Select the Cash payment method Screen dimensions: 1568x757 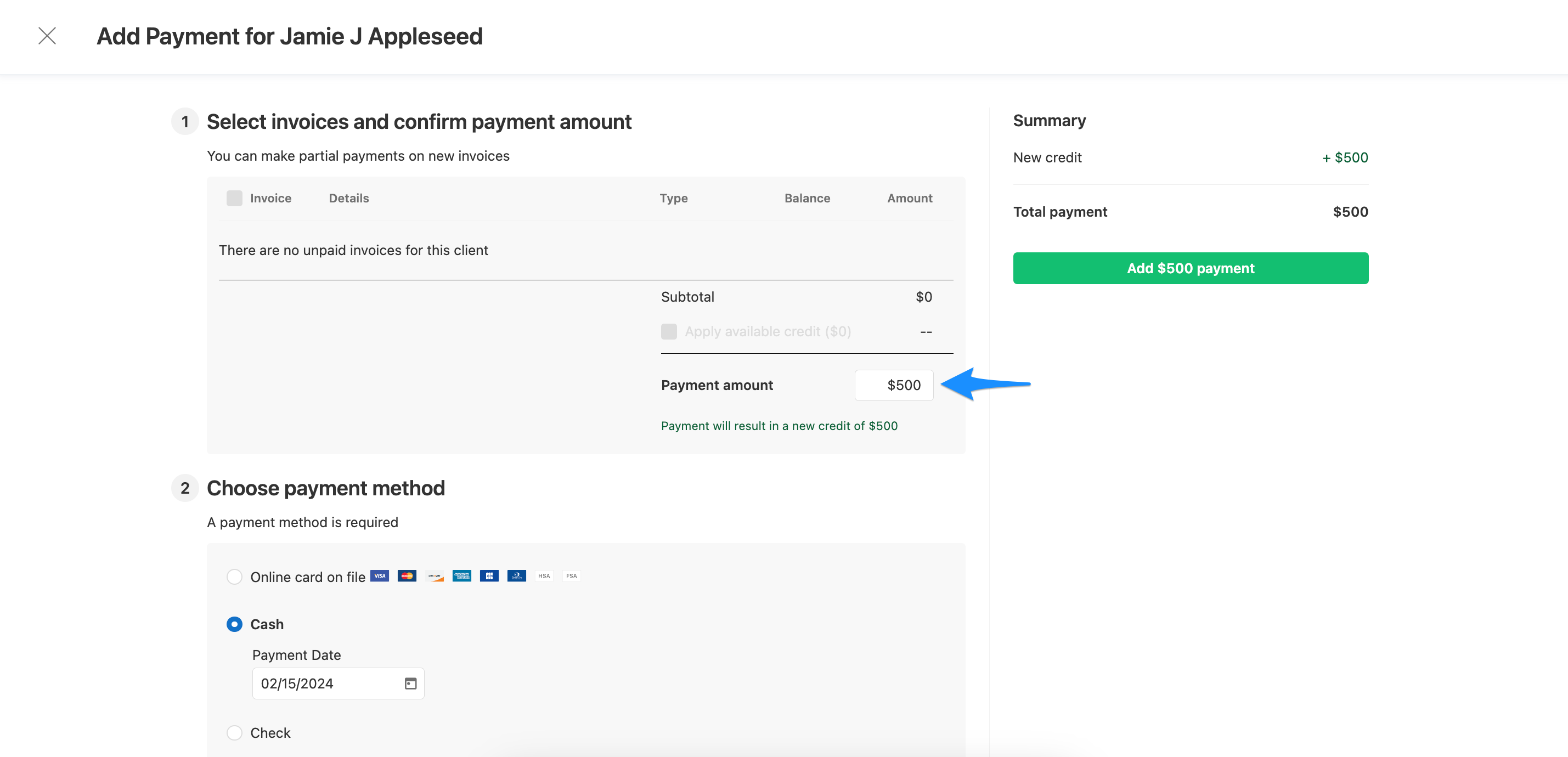click(234, 624)
